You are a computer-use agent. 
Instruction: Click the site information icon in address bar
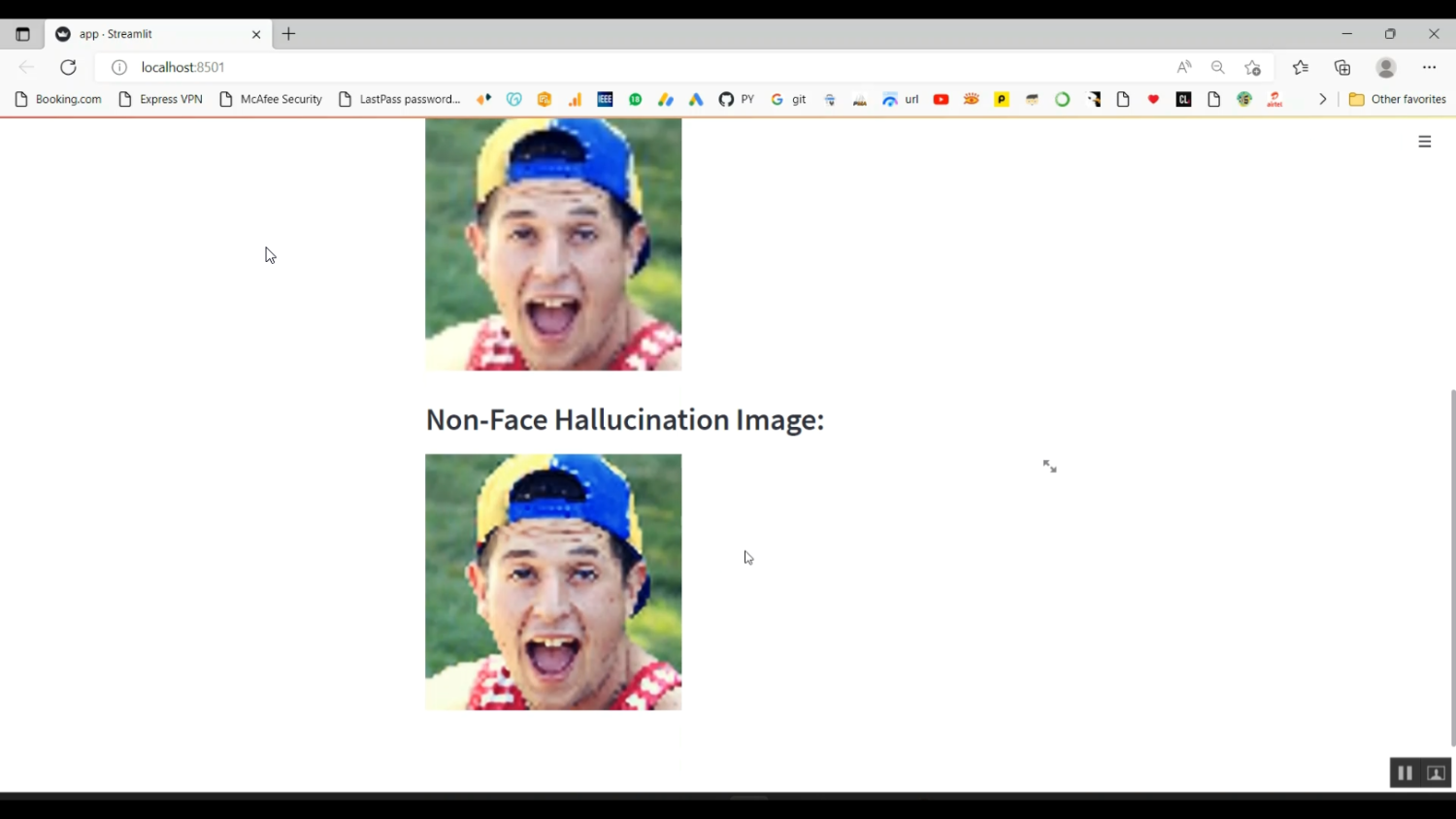118,67
